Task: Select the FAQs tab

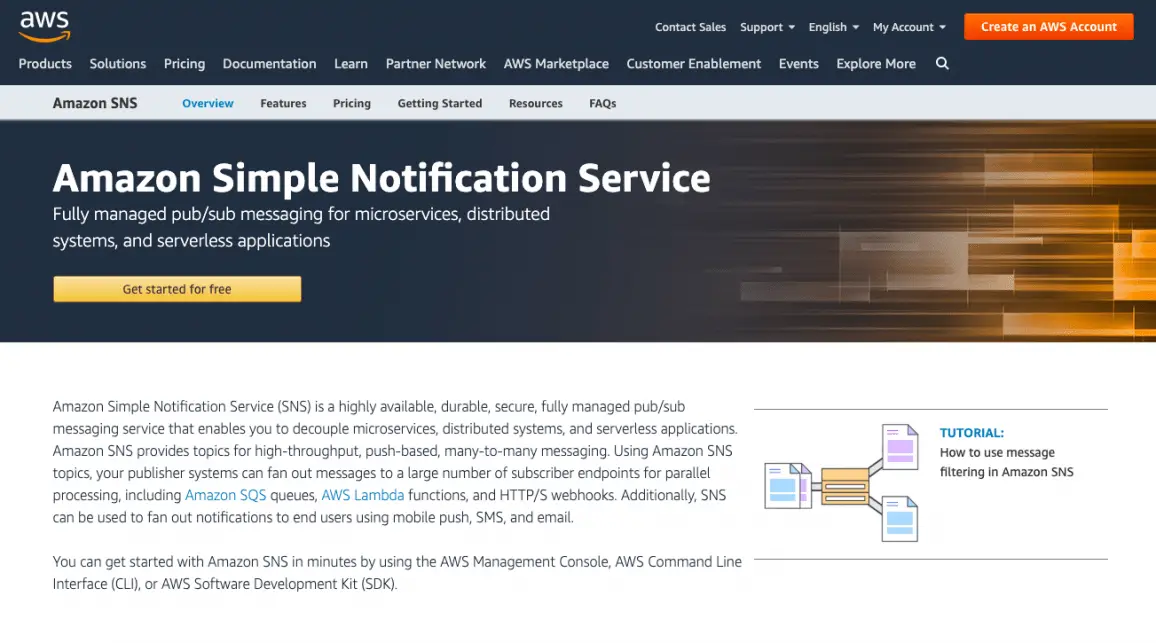Action: [x=602, y=103]
